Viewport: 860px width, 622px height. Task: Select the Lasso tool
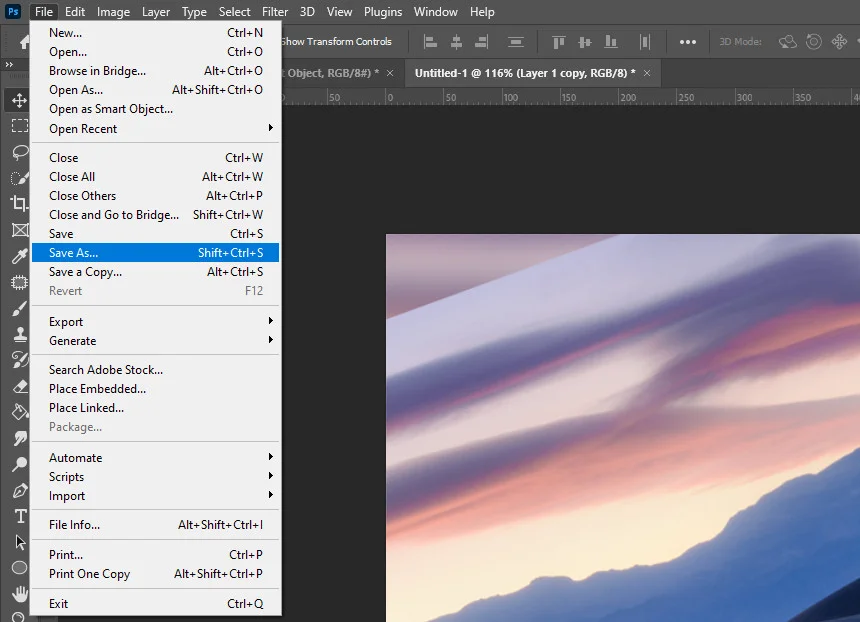[x=20, y=152]
